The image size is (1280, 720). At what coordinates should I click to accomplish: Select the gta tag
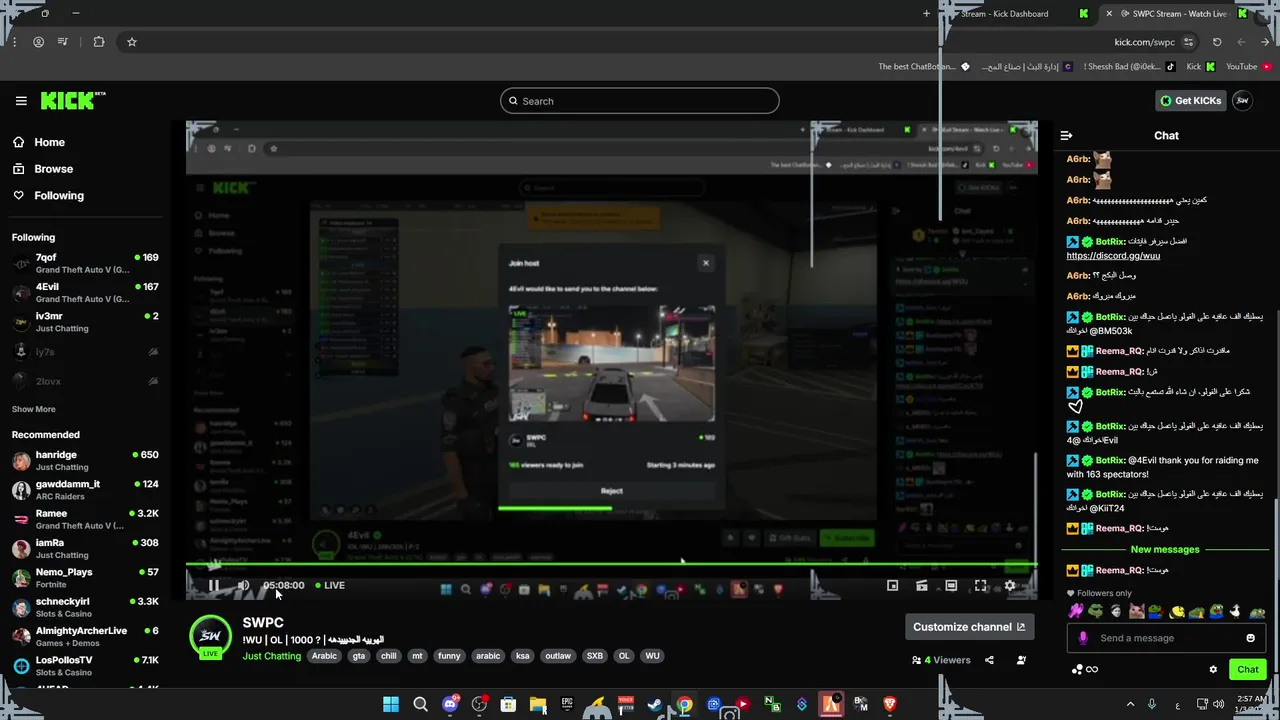359,656
